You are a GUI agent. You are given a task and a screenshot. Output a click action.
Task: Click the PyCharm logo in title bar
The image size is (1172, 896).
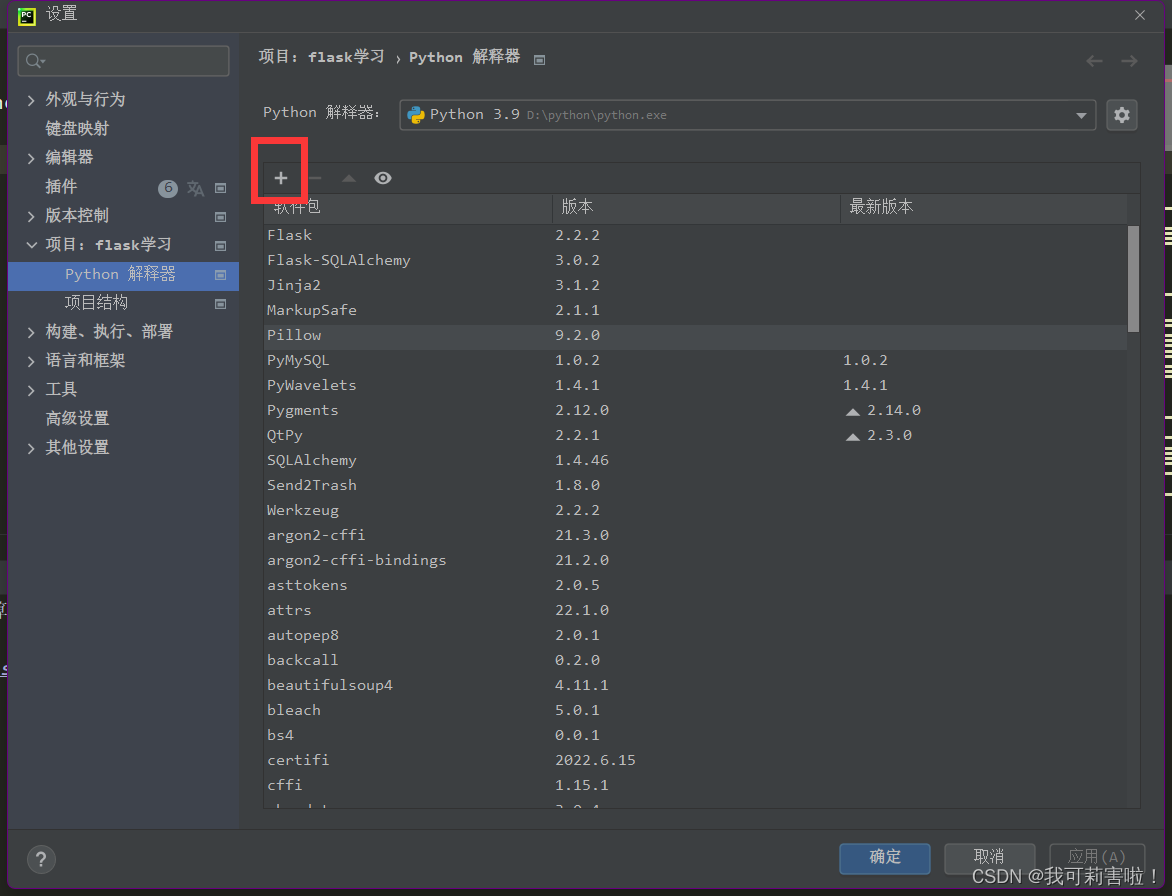27,15
